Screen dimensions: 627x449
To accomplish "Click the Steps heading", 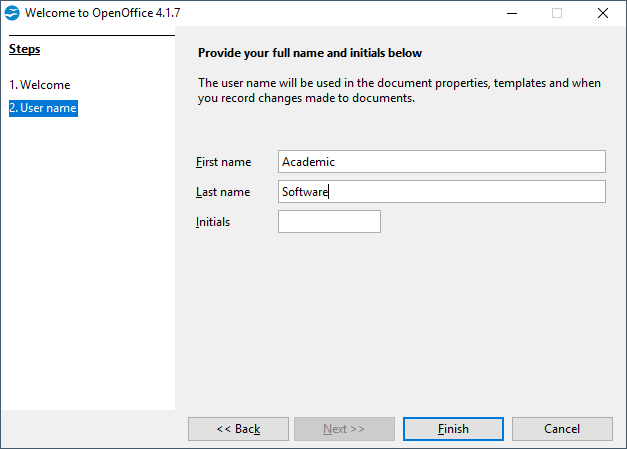I will (x=24, y=49).
